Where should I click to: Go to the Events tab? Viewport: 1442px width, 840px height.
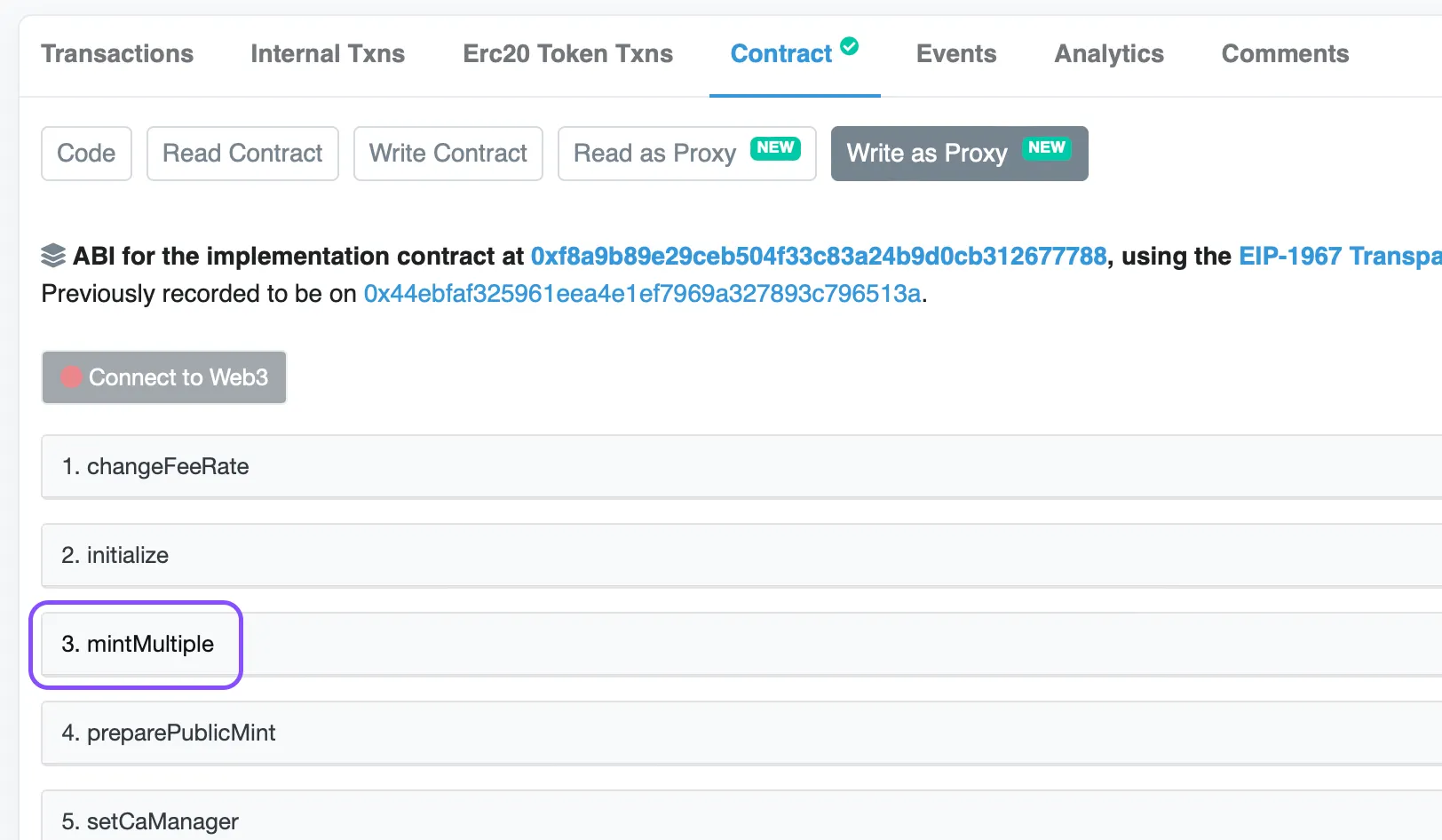click(x=955, y=53)
